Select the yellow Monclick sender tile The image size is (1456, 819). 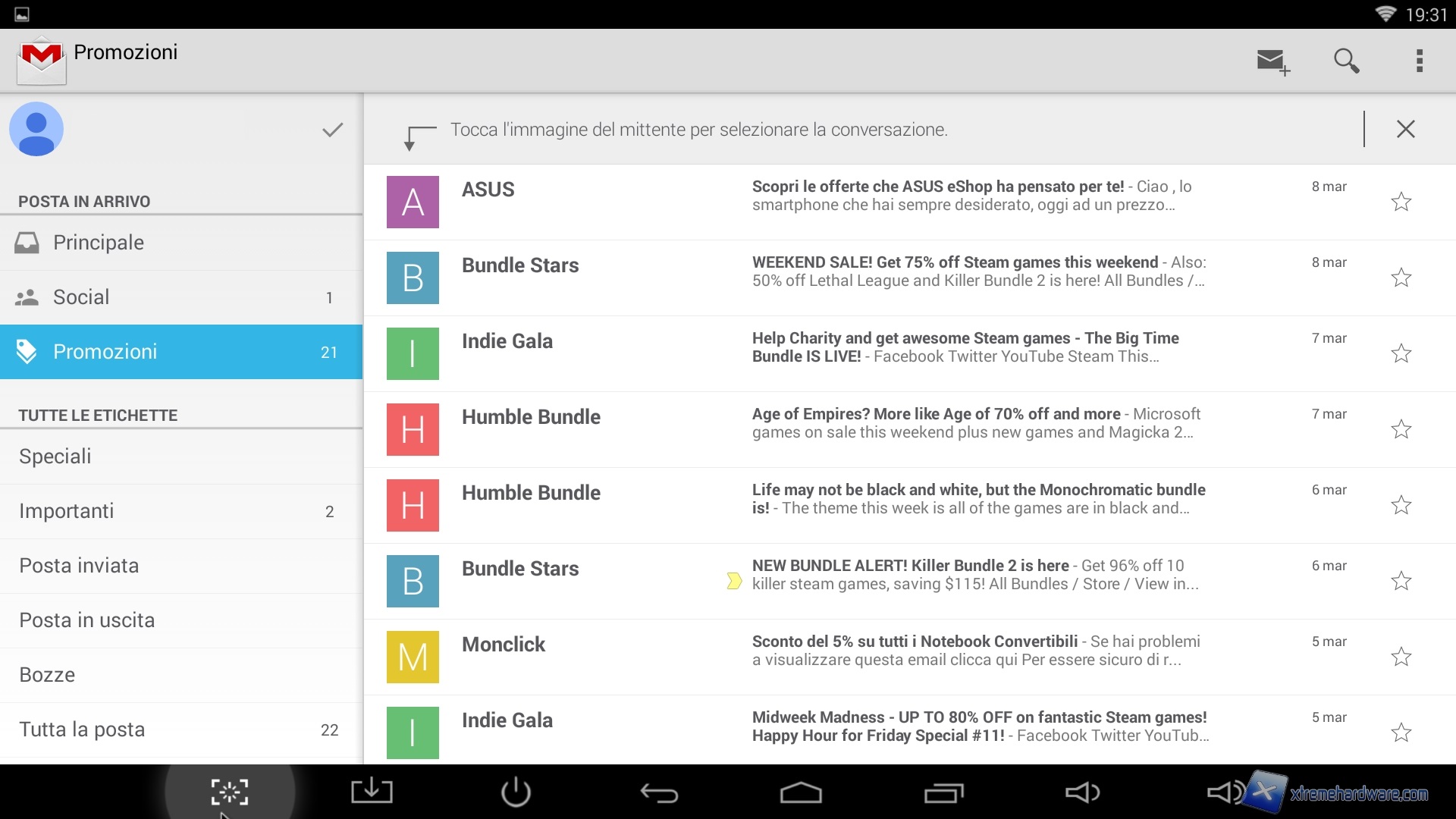413,657
